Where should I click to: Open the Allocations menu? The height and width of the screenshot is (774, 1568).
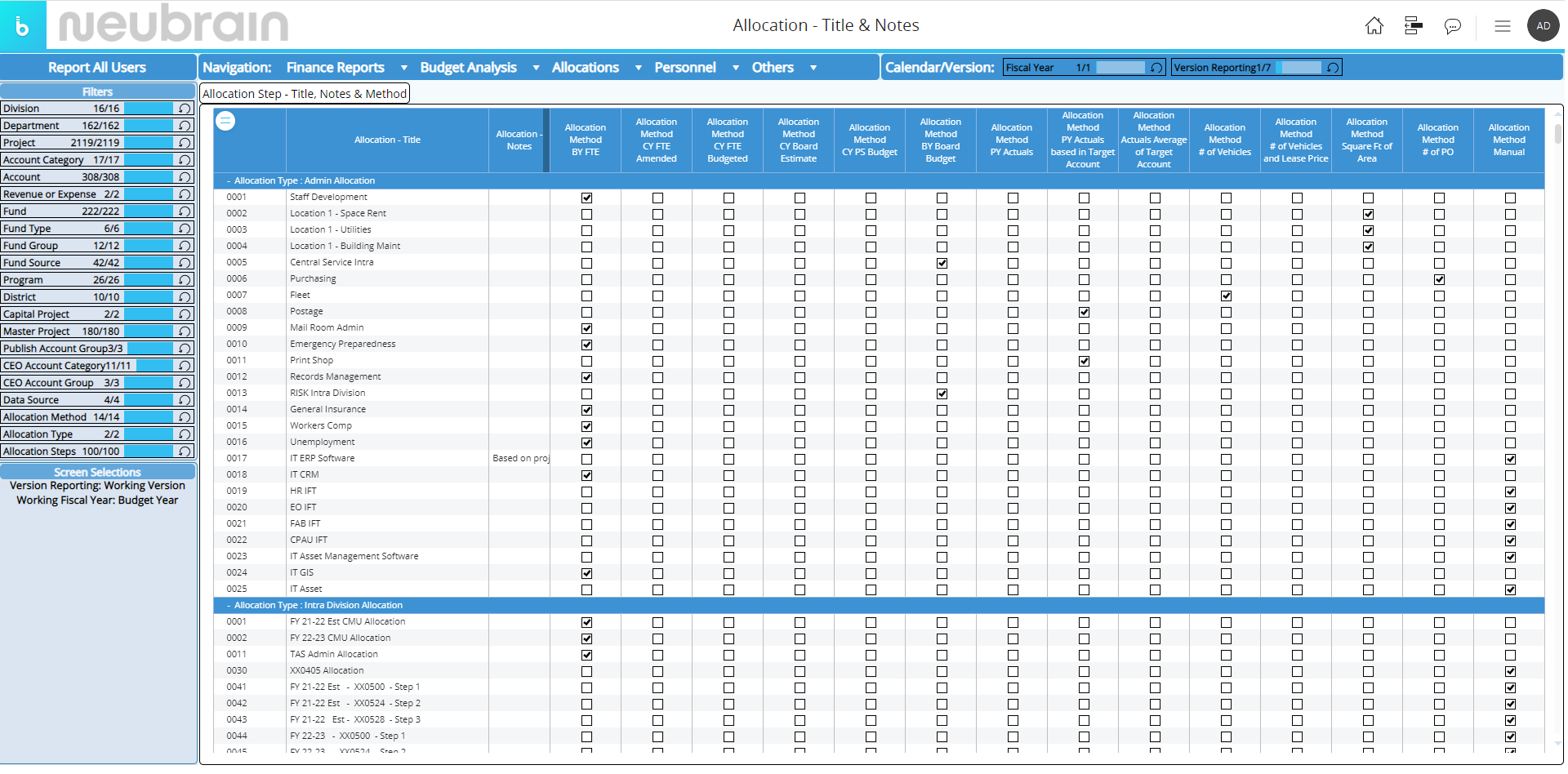(585, 68)
